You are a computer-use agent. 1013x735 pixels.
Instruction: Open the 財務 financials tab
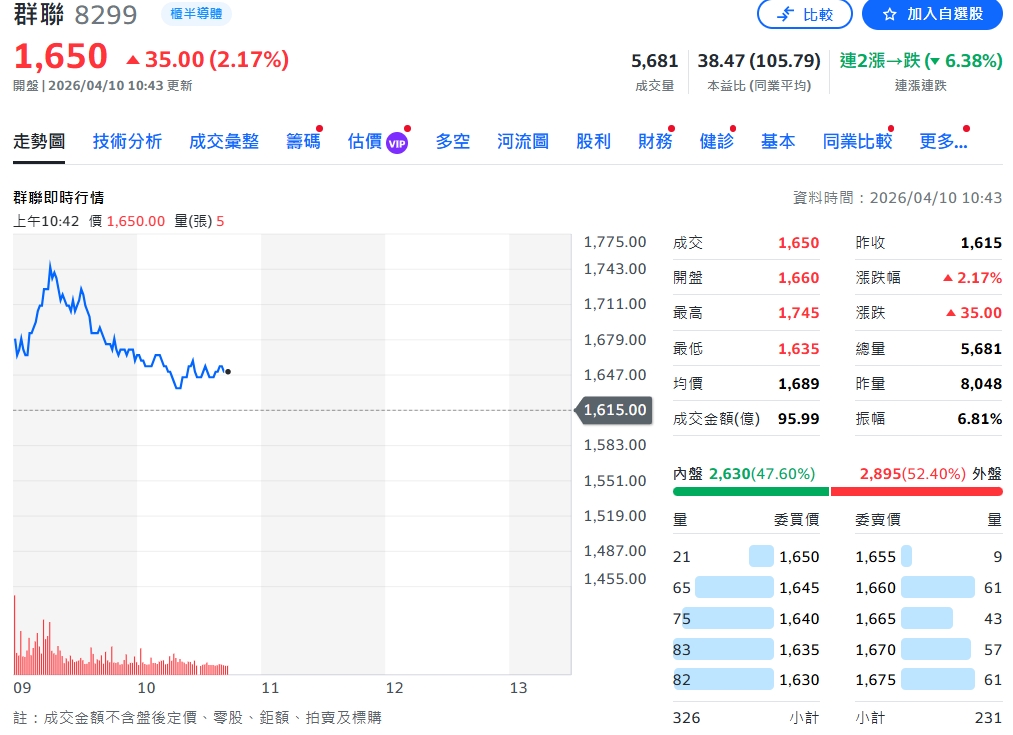655,141
